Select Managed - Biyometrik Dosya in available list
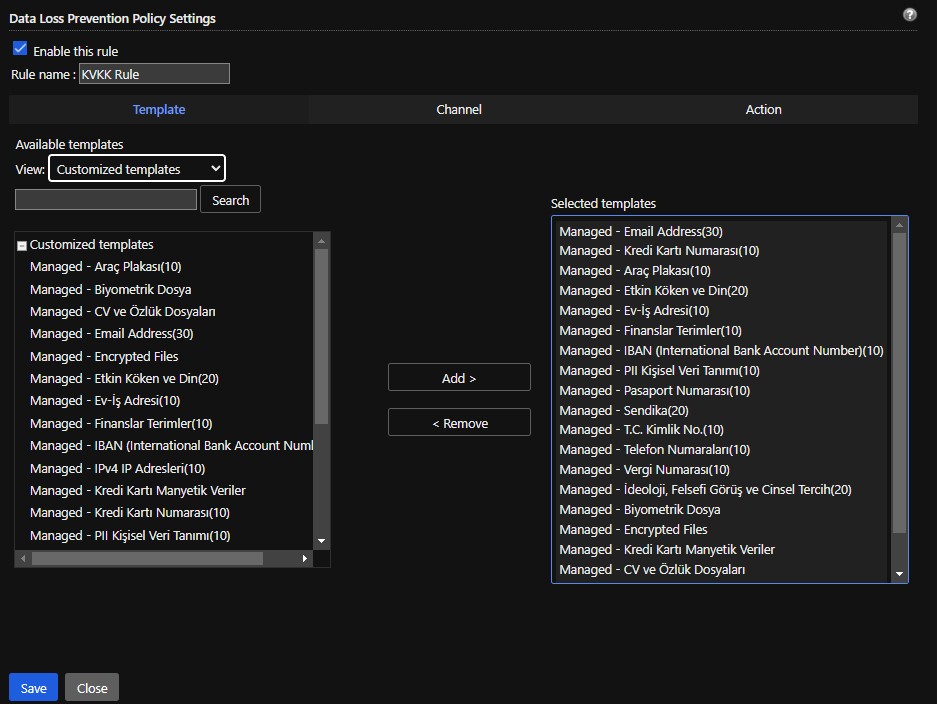 tap(110, 289)
